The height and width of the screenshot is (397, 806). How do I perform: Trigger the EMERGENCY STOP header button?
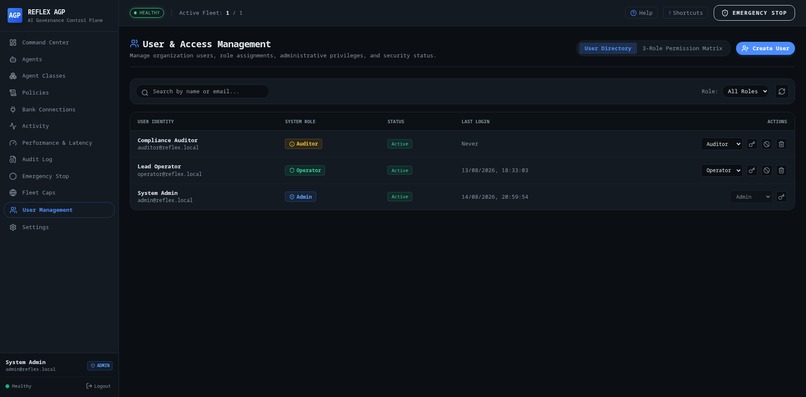[754, 13]
